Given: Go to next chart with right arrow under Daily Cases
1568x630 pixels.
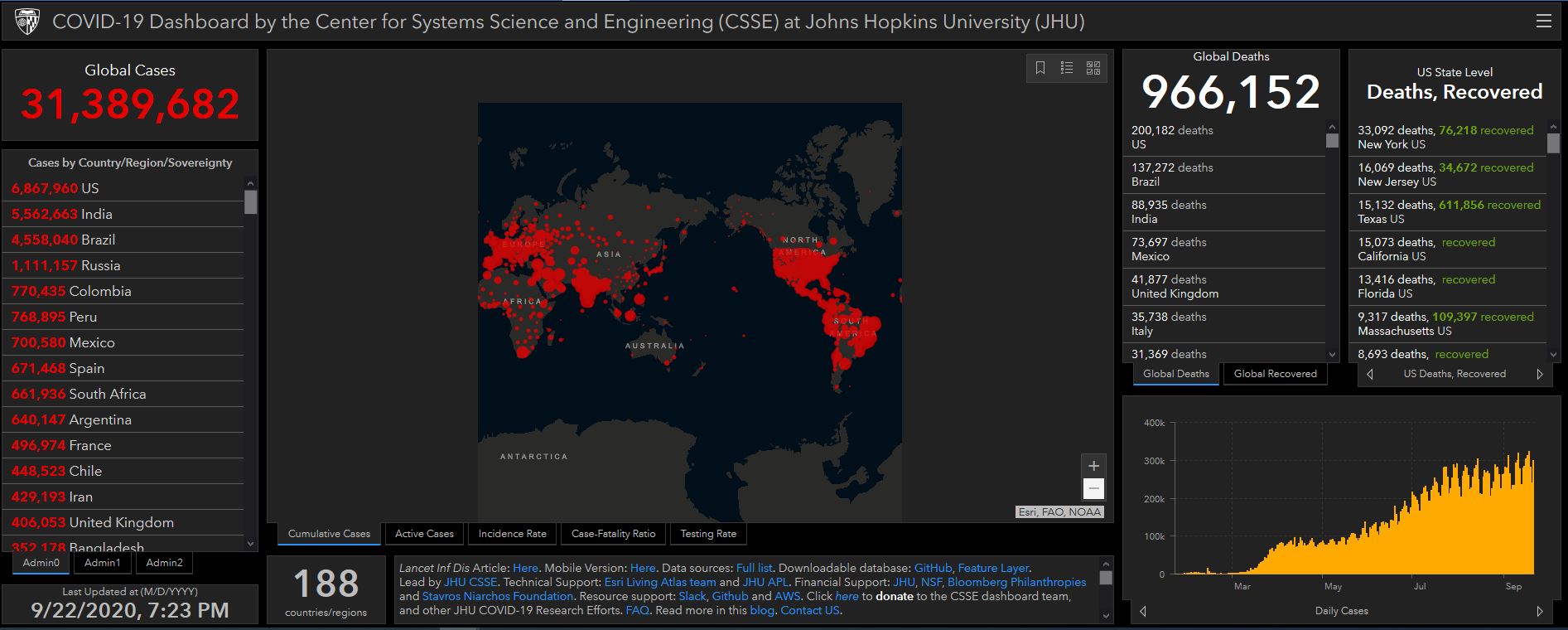Looking at the screenshot, I should click(1540, 612).
